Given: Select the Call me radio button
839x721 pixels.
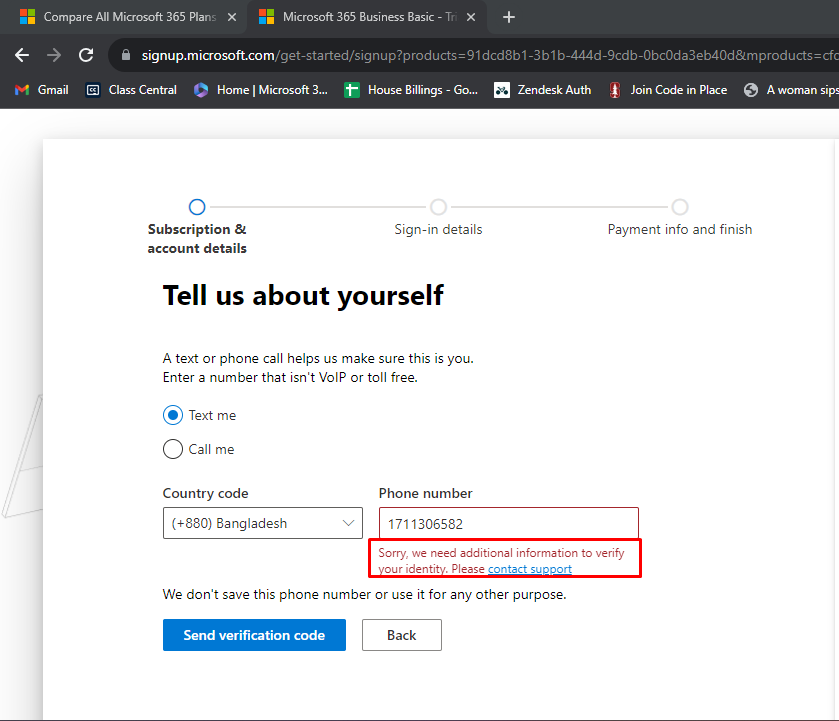Looking at the screenshot, I should (x=173, y=449).
